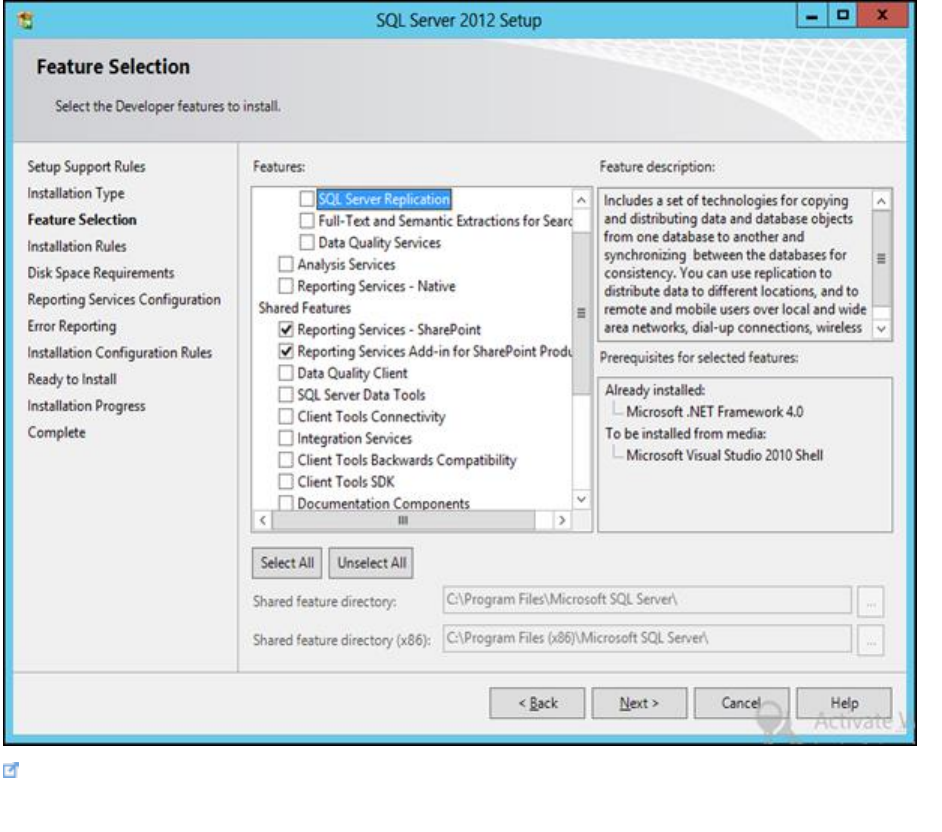Select the Feature Selection step
Viewport: 942px width, 832px height.
[82, 220]
